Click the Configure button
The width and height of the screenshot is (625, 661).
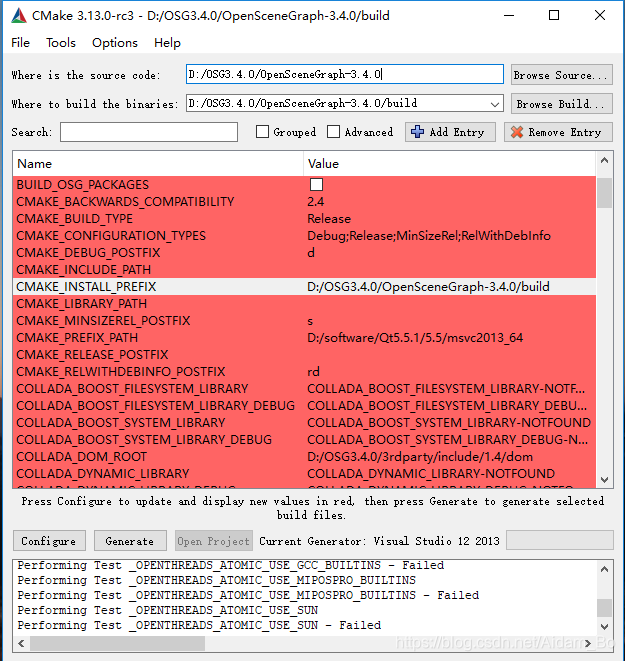click(49, 541)
